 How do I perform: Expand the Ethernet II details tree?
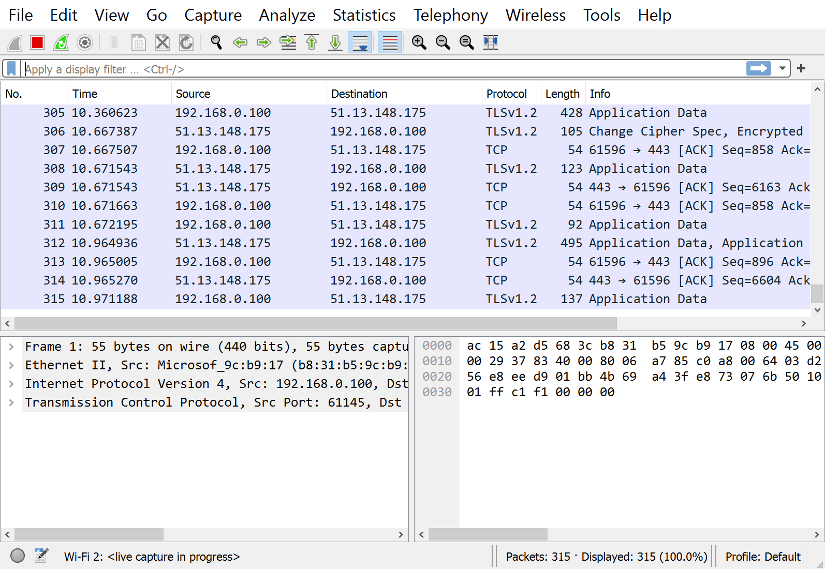[x=11, y=365]
